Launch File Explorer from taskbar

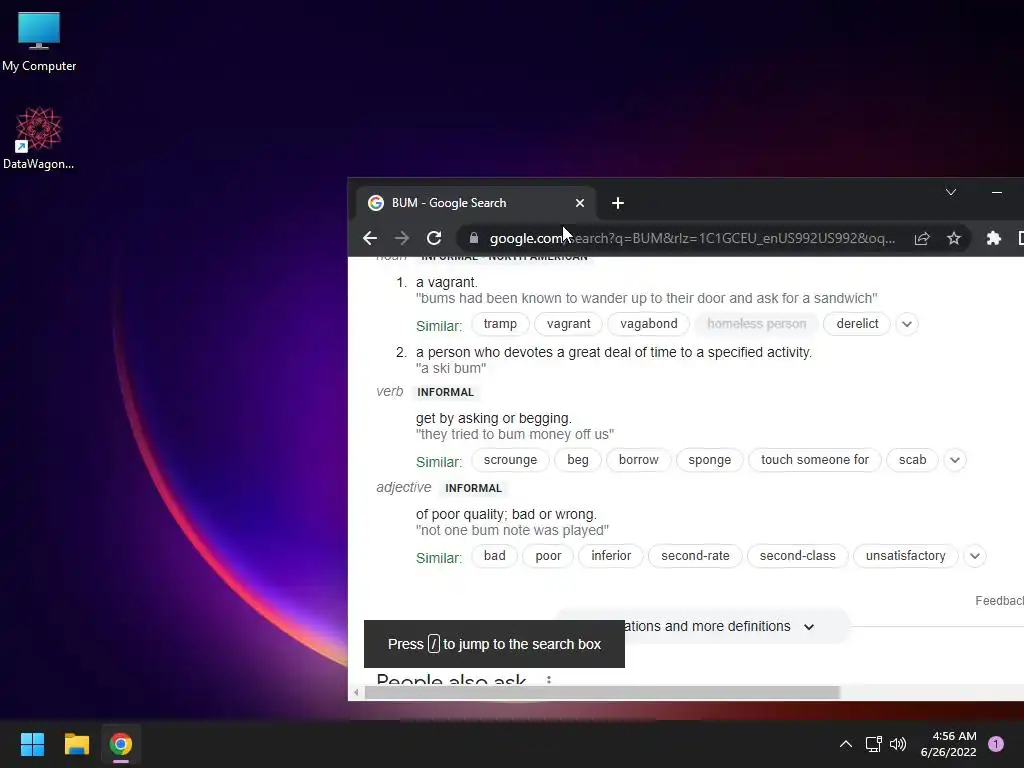click(76, 744)
